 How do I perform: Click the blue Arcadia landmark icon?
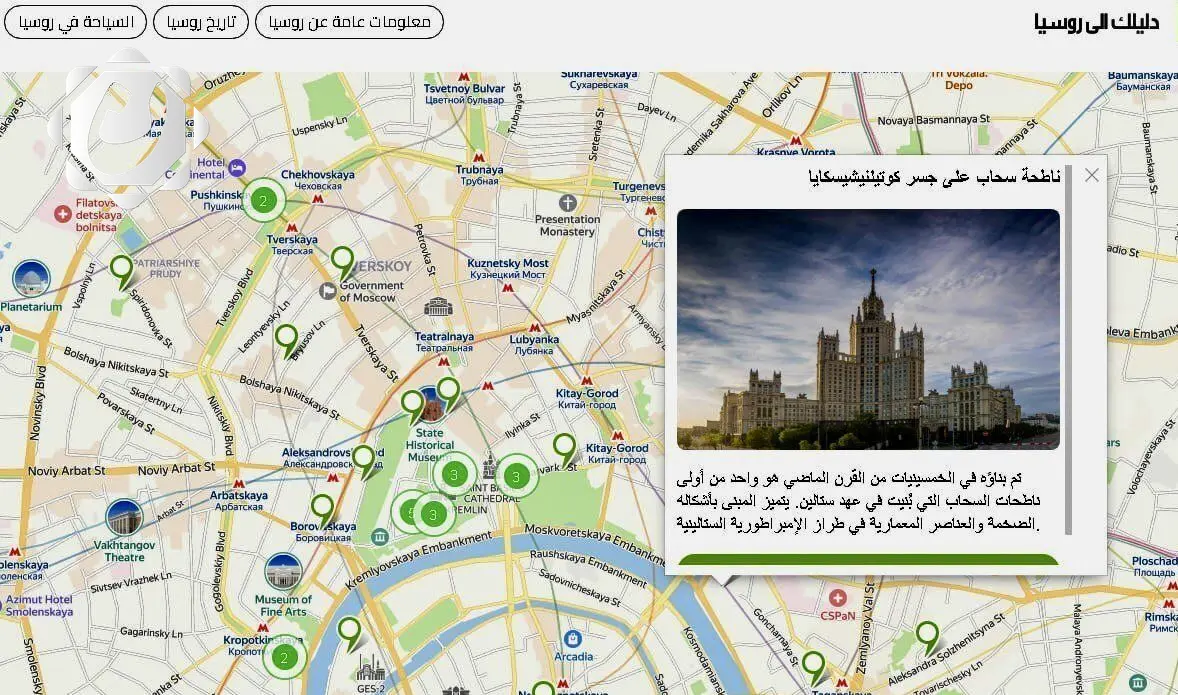[573, 637]
